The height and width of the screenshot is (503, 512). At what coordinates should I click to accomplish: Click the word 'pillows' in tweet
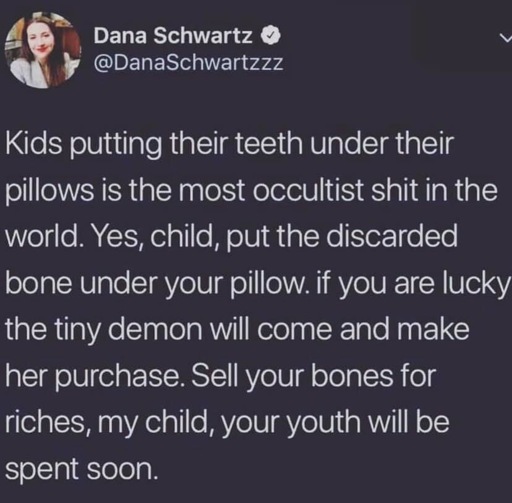[49, 192]
